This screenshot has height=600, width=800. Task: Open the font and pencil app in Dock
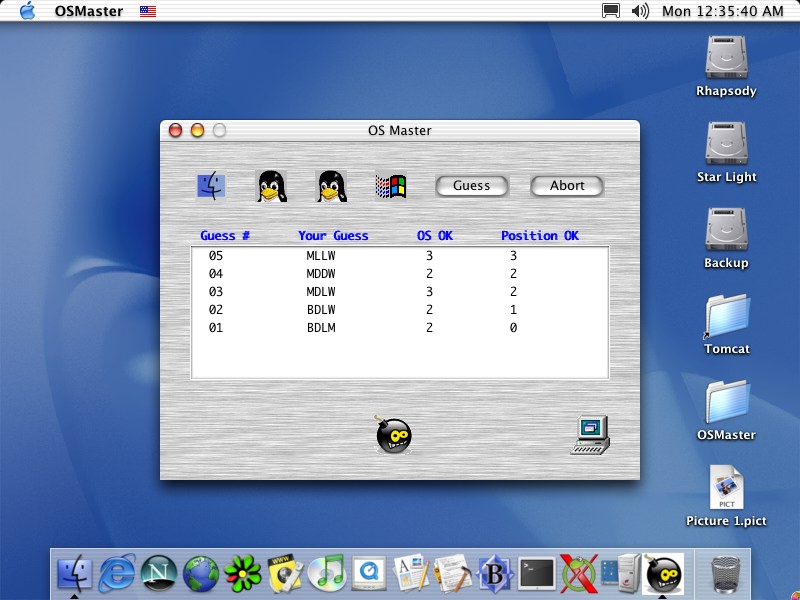click(x=411, y=573)
